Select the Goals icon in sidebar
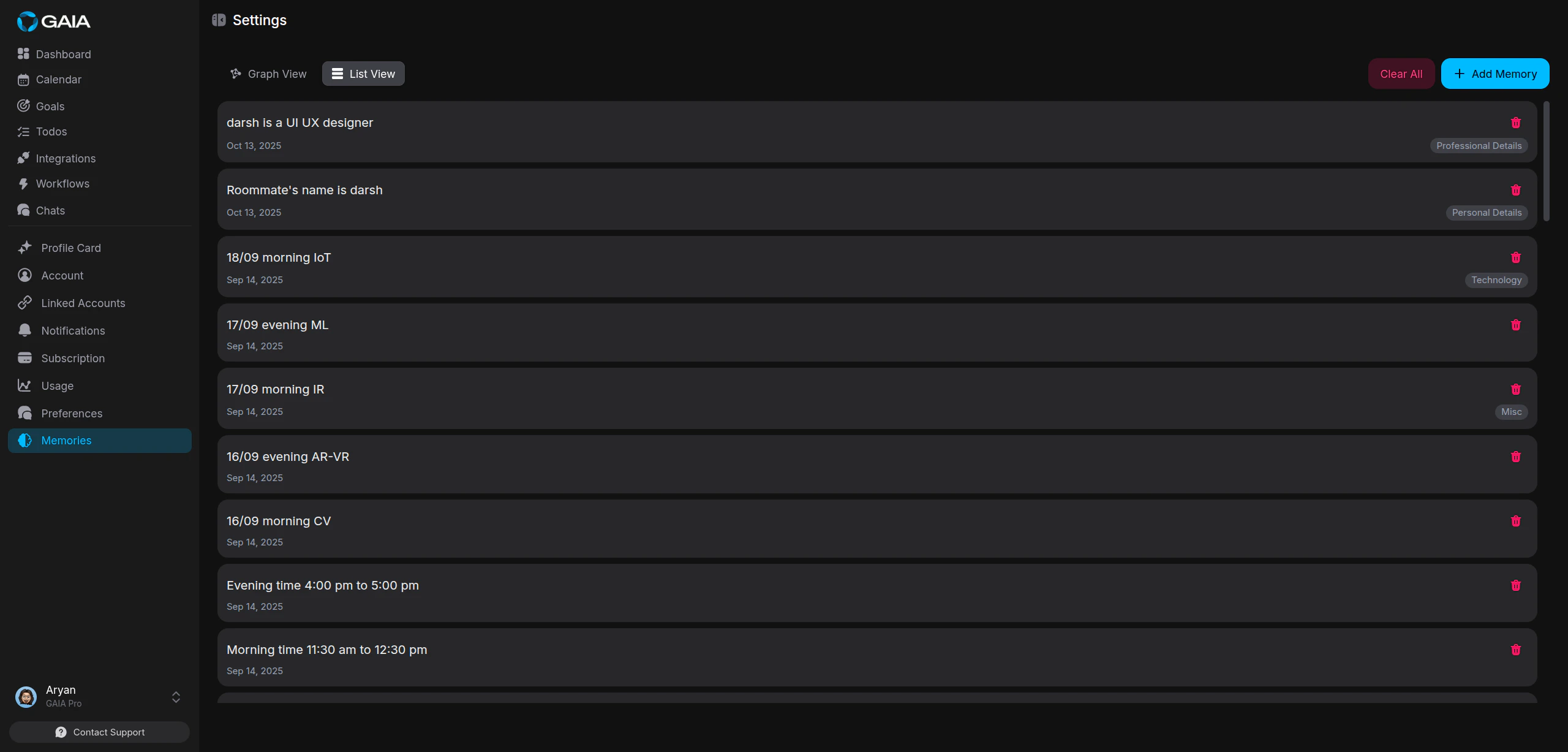Image resolution: width=1568 pixels, height=752 pixels. tap(23, 105)
